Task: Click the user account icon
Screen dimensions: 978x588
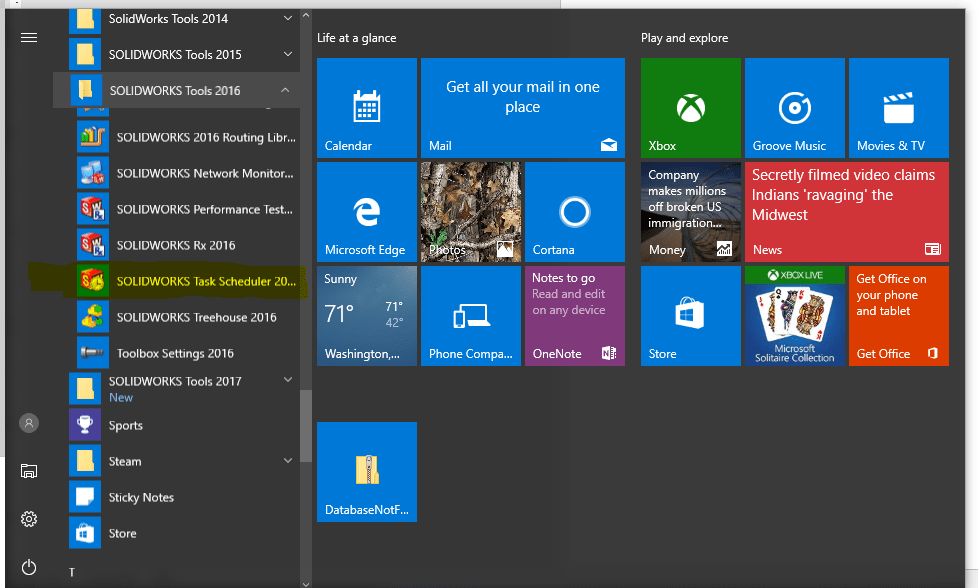Action: (x=29, y=423)
